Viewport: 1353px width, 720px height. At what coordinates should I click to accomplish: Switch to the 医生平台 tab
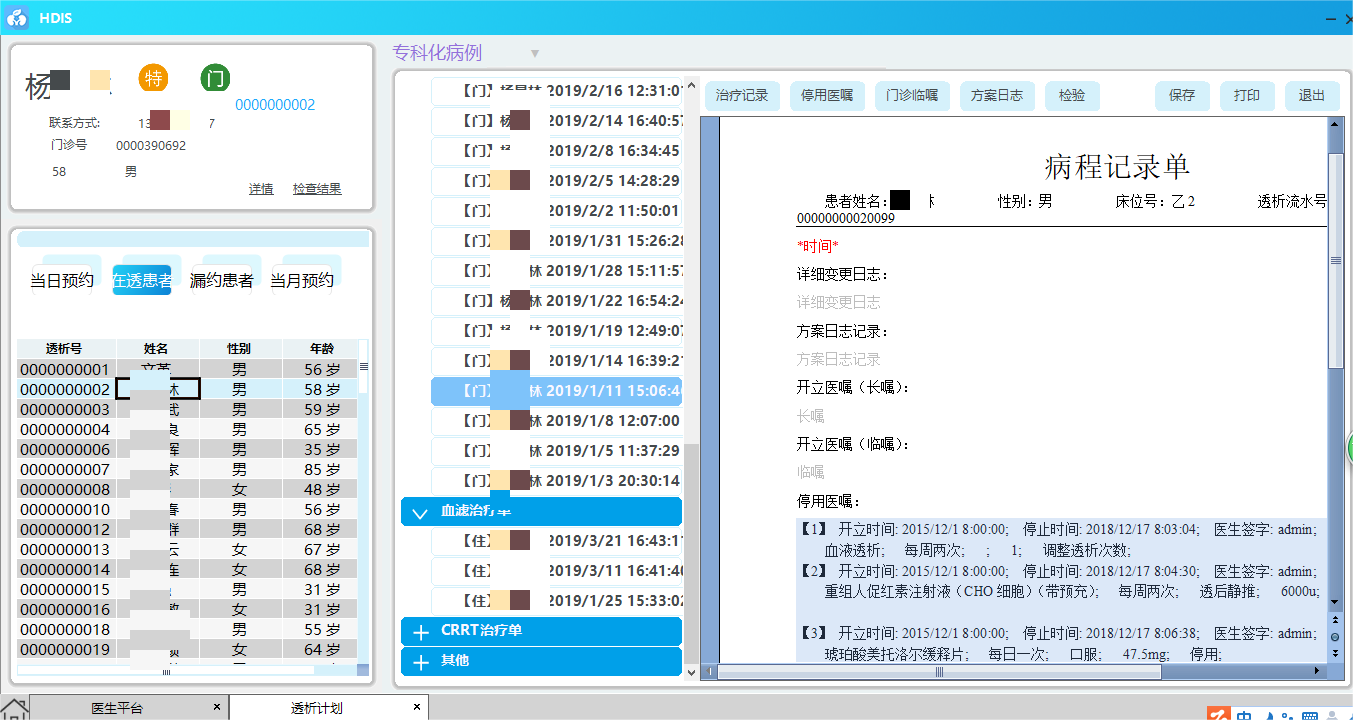coord(117,708)
